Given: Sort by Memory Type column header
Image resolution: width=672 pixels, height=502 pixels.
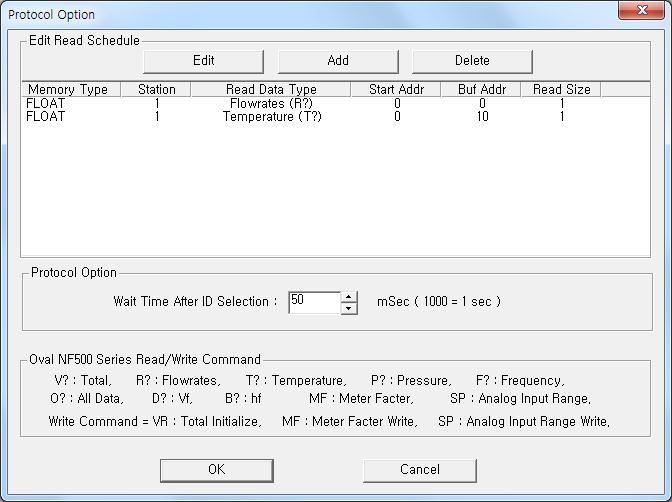Looking at the screenshot, I should (68, 89).
